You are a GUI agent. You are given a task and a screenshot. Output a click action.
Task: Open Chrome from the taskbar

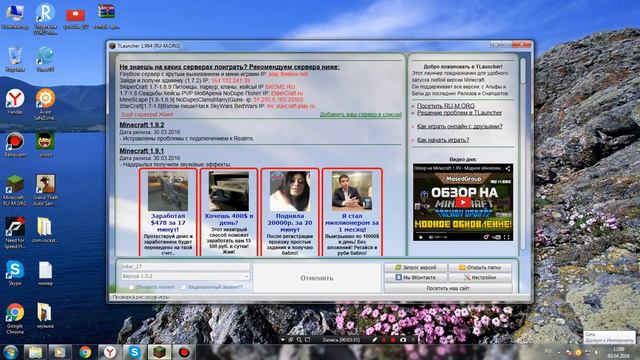pyautogui.click(x=85, y=352)
